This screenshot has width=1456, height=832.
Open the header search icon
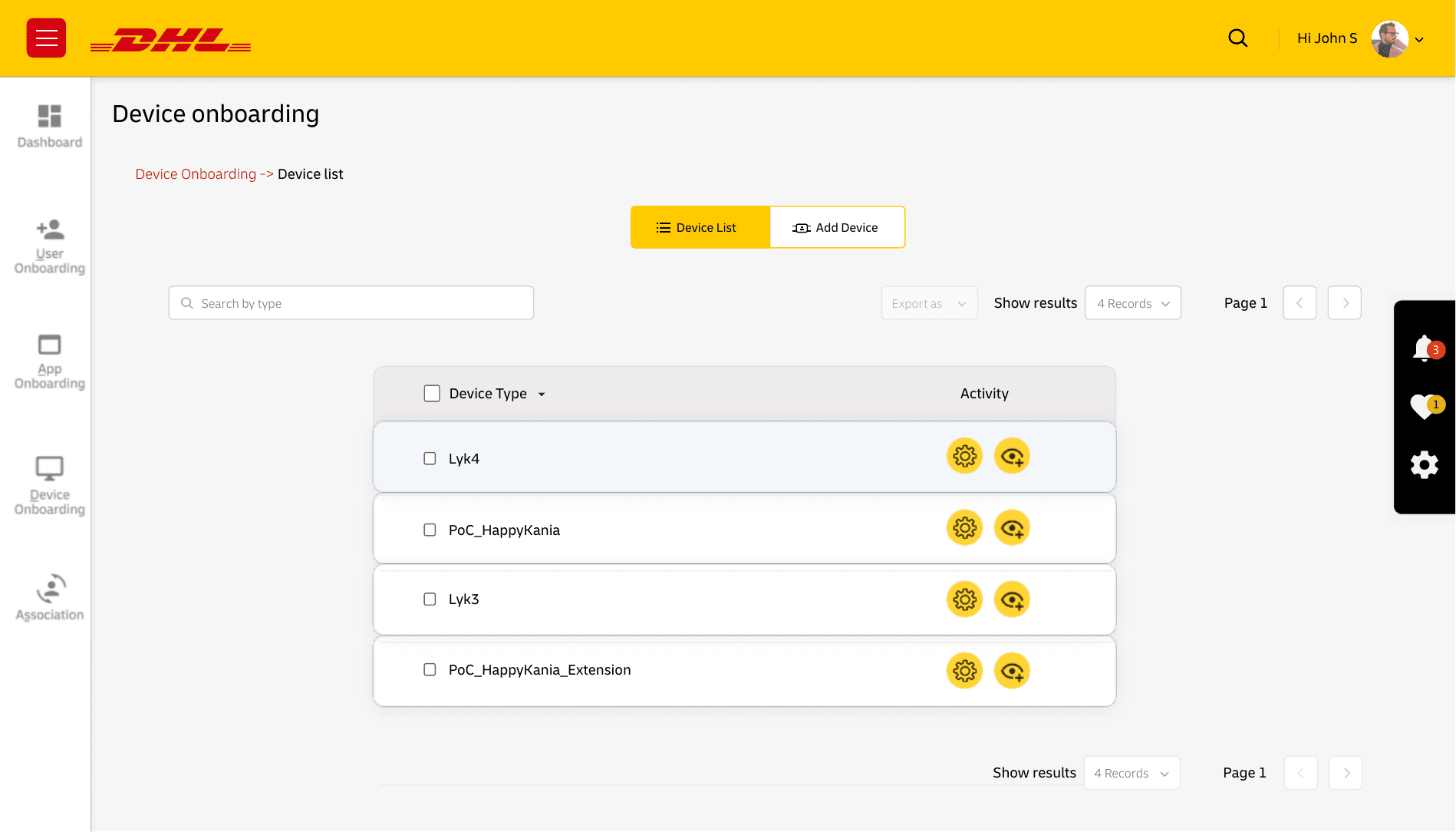click(x=1237, y=38)
